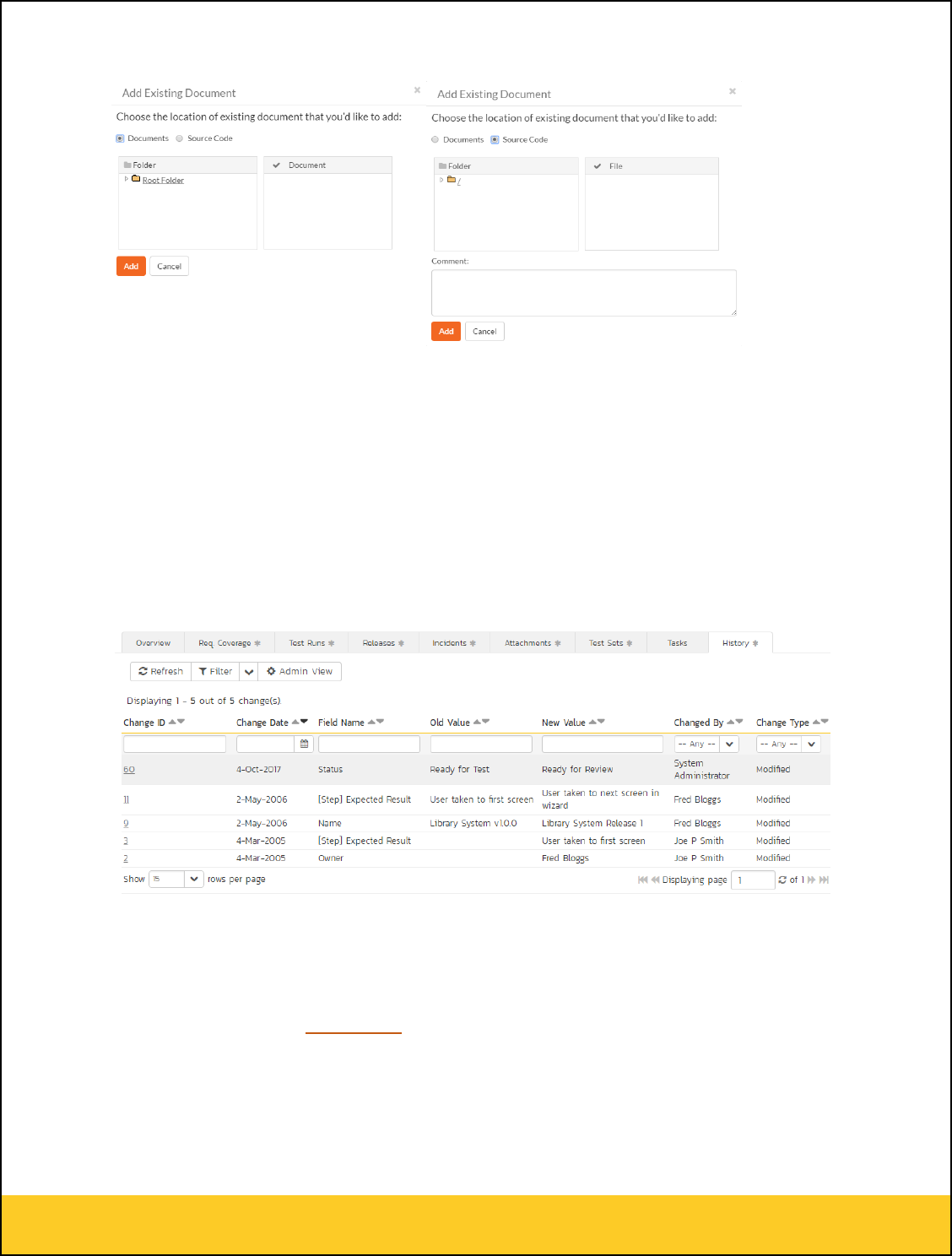
Task: Sort Old Value ascending arrow
Action: click(x=477, y=722)
